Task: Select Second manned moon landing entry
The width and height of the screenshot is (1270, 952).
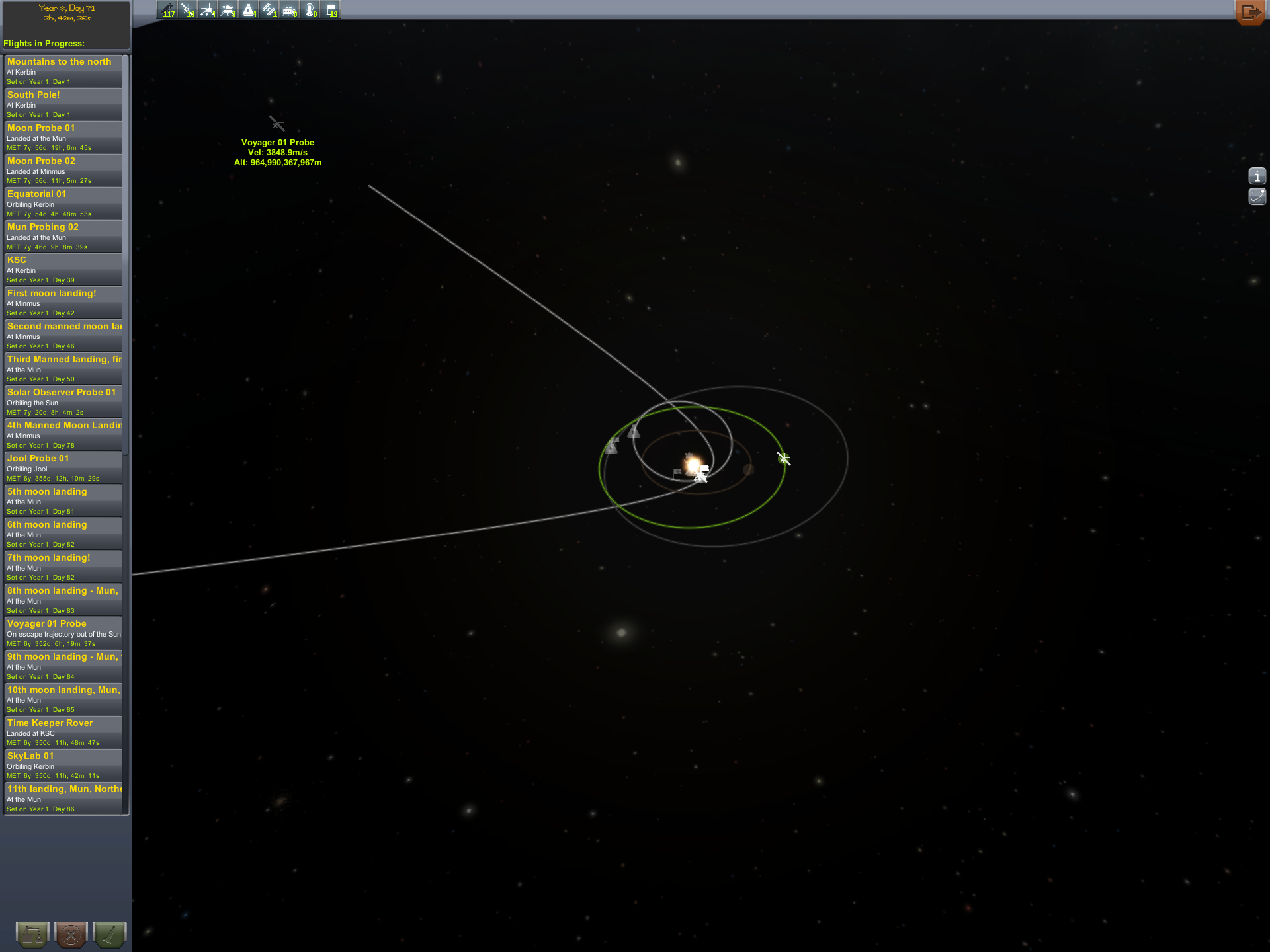Action: (63, 336)
